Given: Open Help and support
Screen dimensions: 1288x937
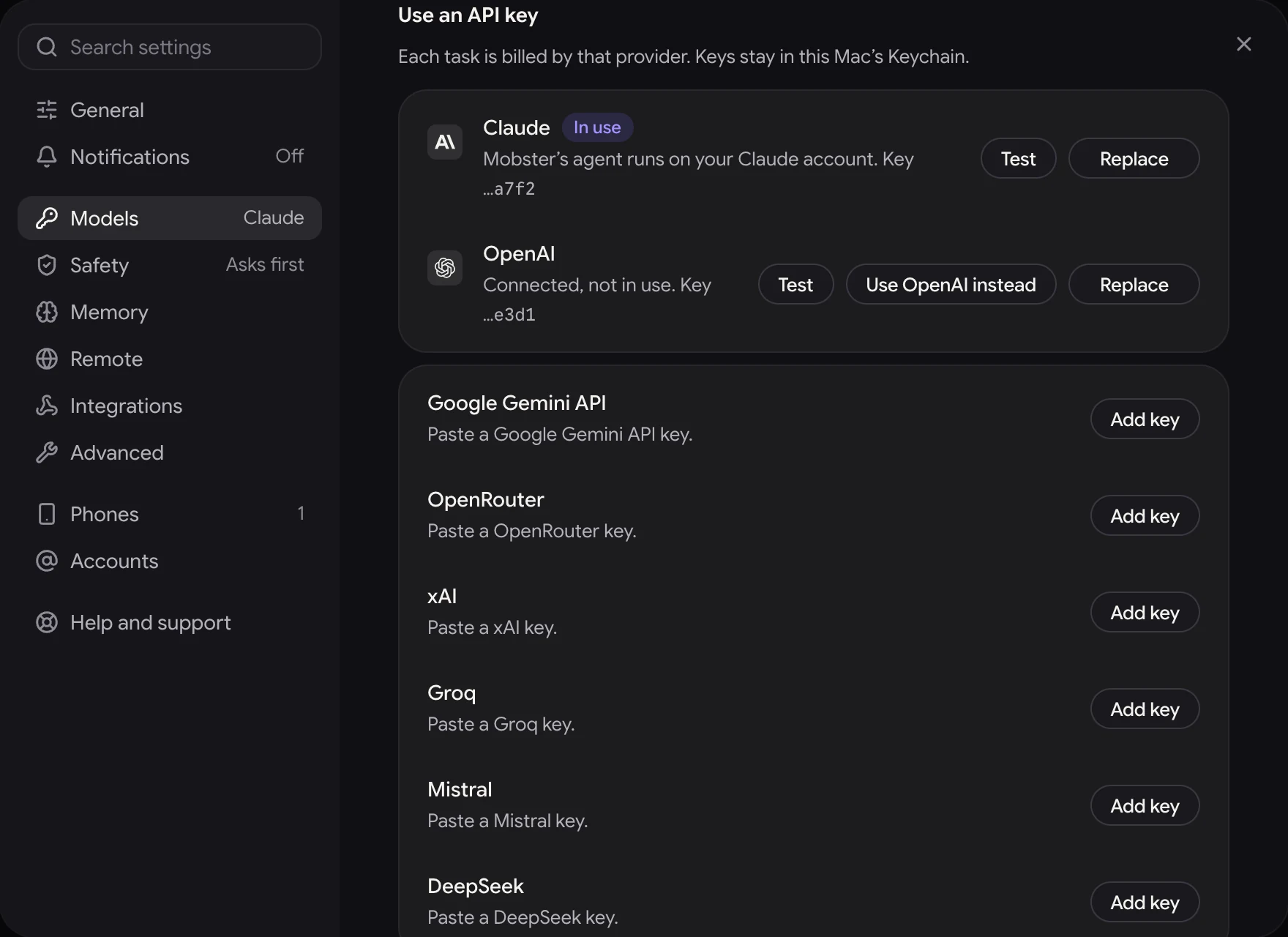Looking at the screenshot, I should tap(170, 622).
